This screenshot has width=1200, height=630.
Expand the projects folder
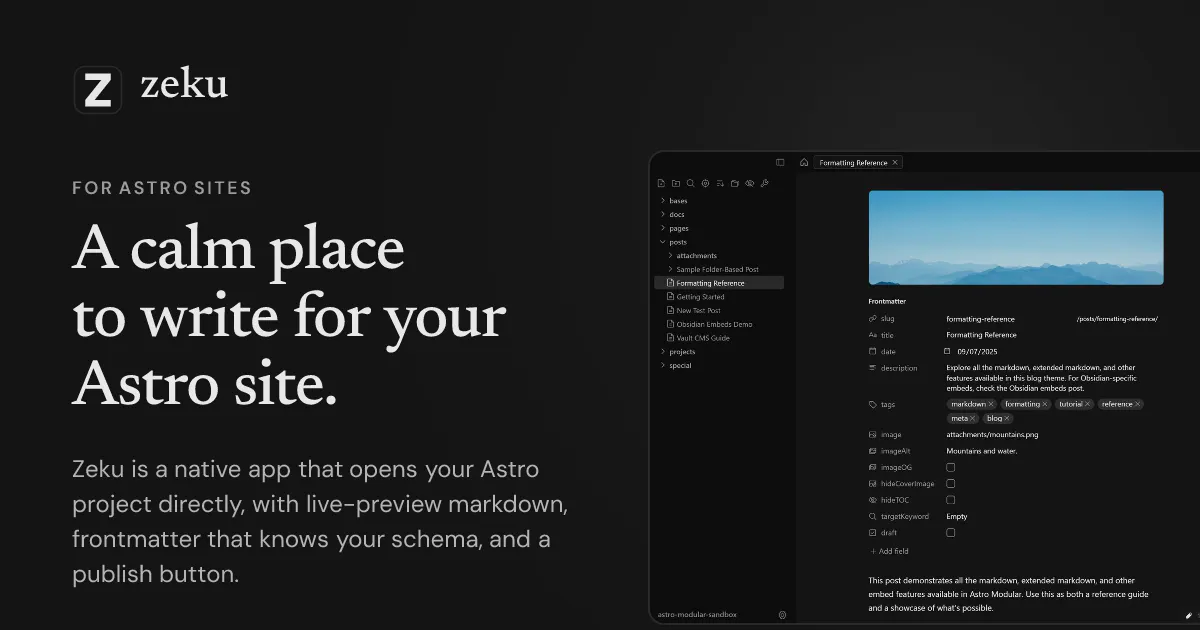[x=663, y=352]
